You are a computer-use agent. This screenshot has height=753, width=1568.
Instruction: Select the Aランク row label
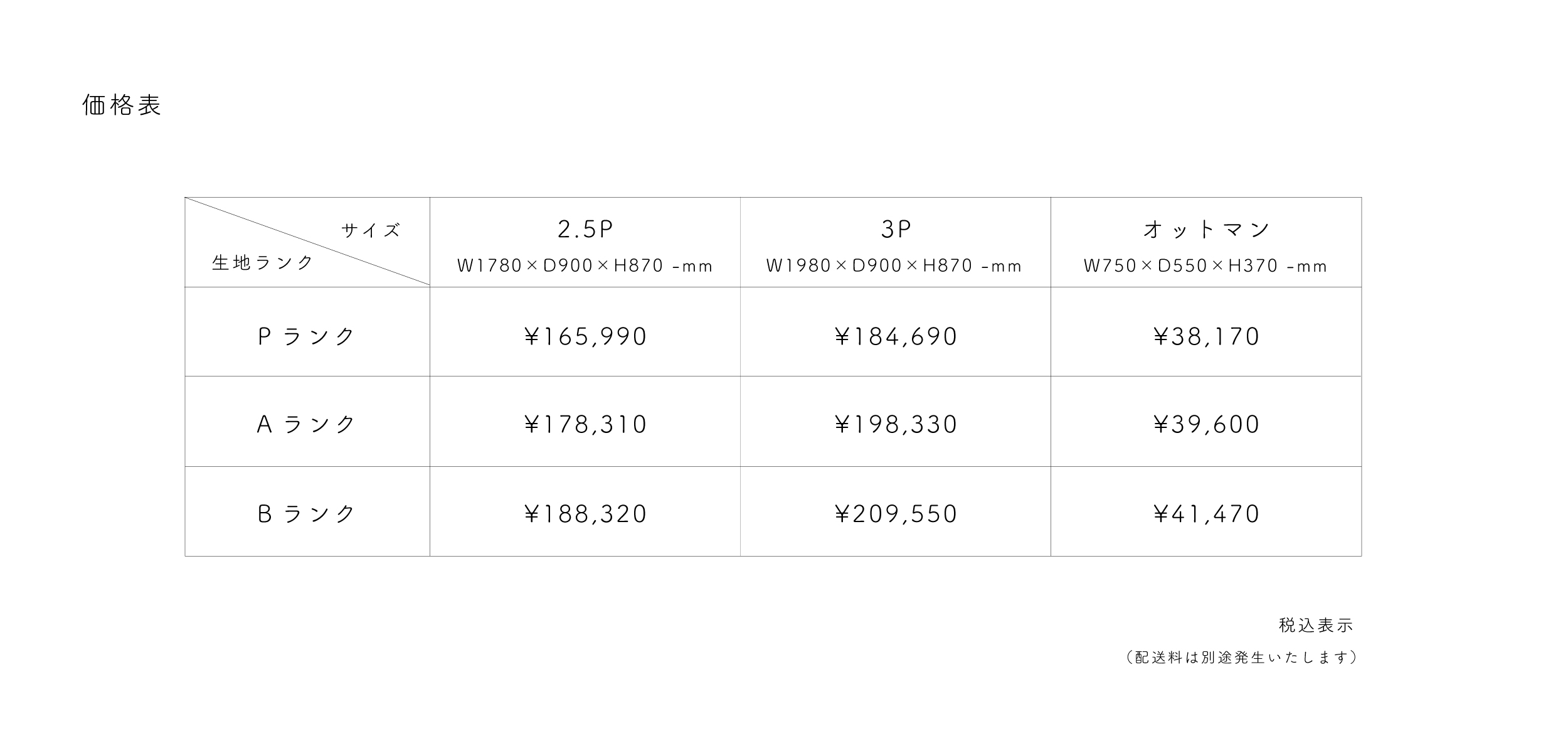click(x=307, y=425)
